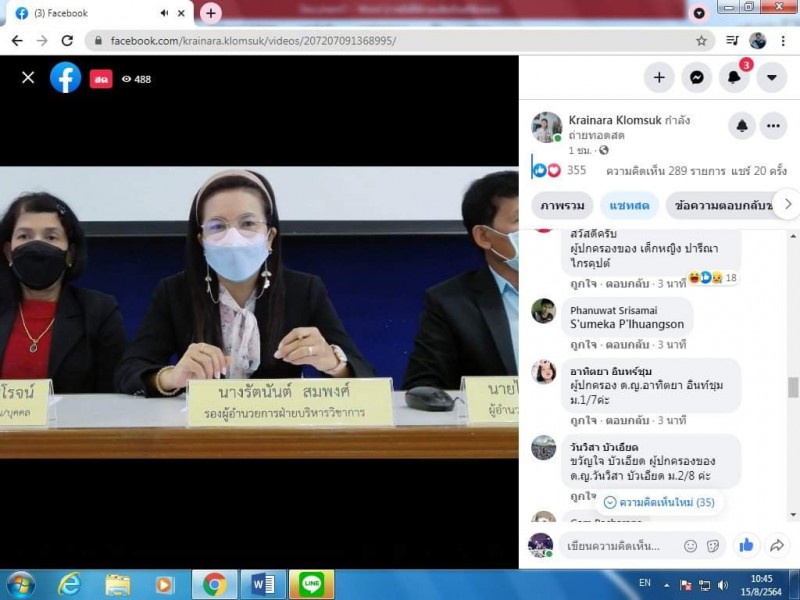Open the Facebook home logo
The width and height of the screenshot is (800, 600).
(65, 78)
